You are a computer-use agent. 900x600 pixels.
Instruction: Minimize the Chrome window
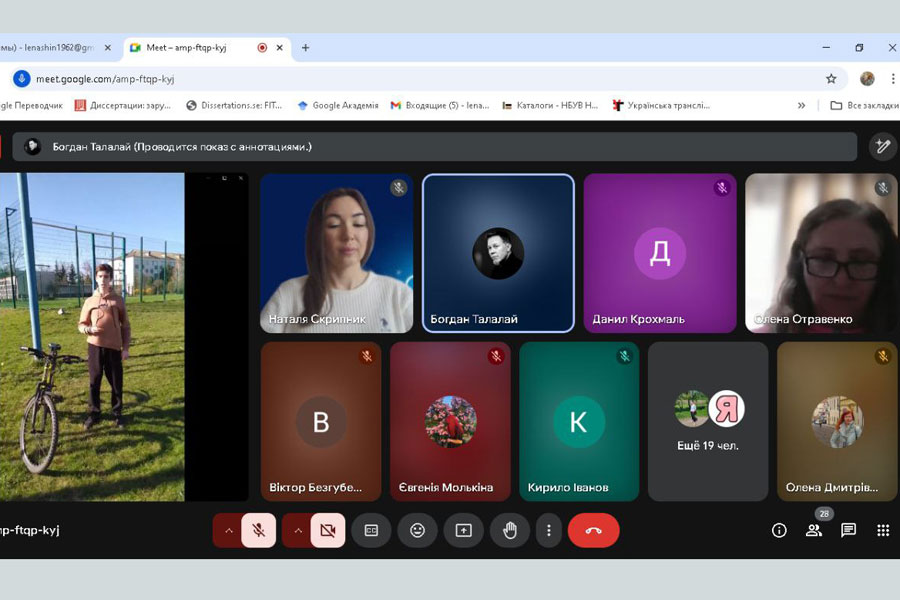point(826,48)
